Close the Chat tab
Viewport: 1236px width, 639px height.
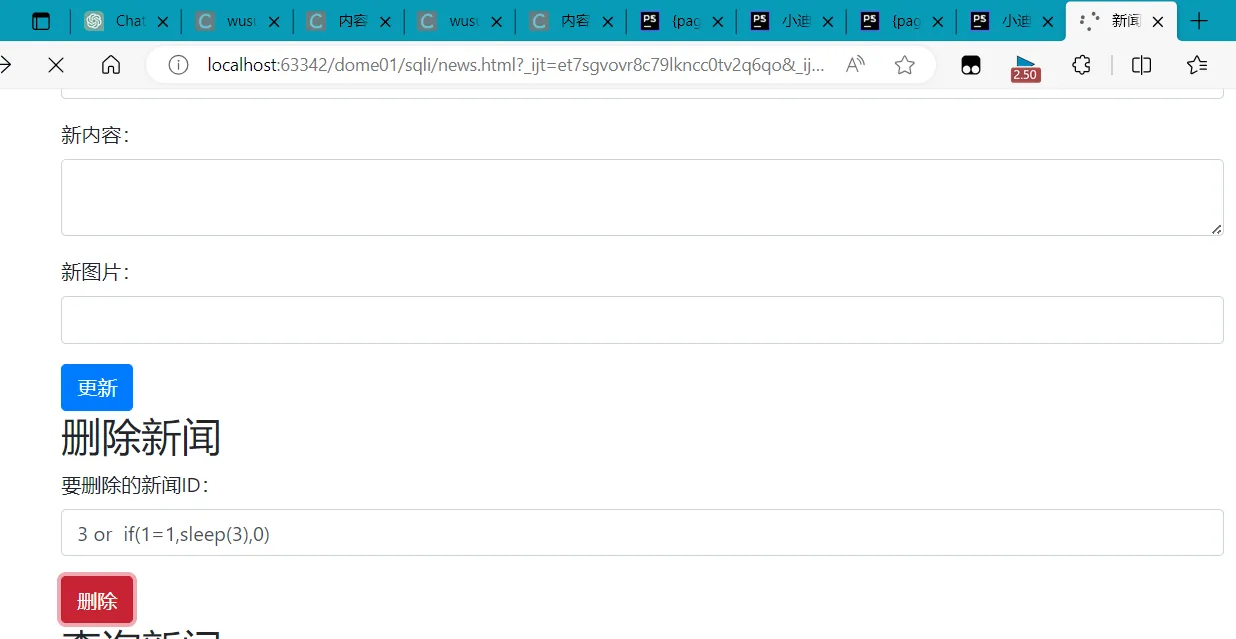163,21
